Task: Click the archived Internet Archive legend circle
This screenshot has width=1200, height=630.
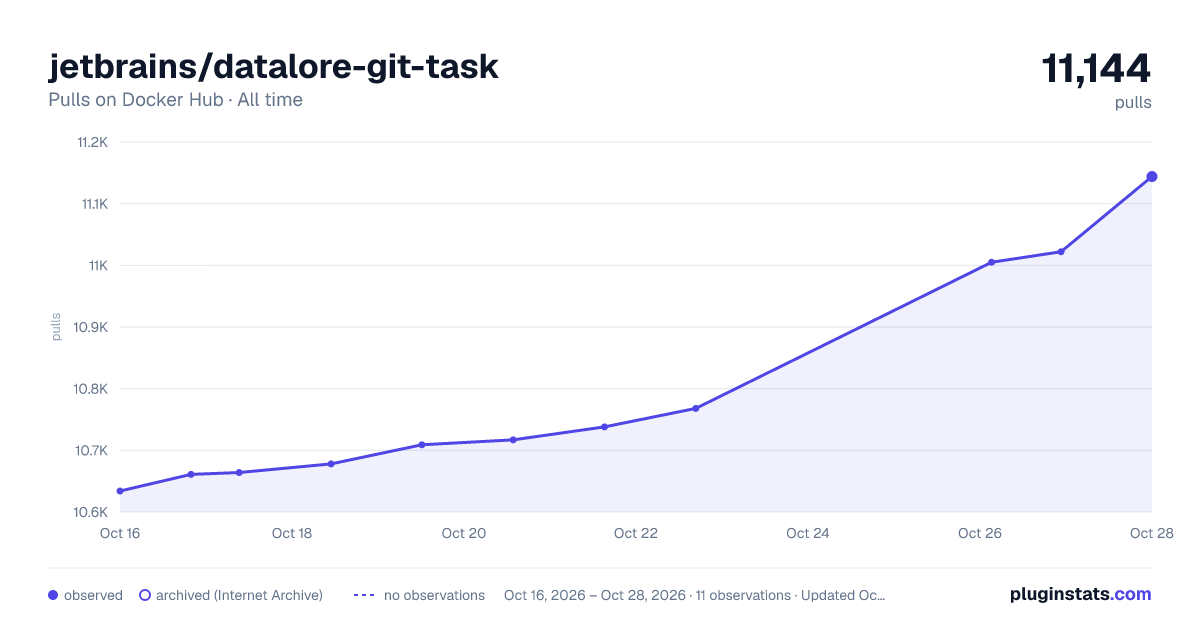Action: [x=145, y=595]
